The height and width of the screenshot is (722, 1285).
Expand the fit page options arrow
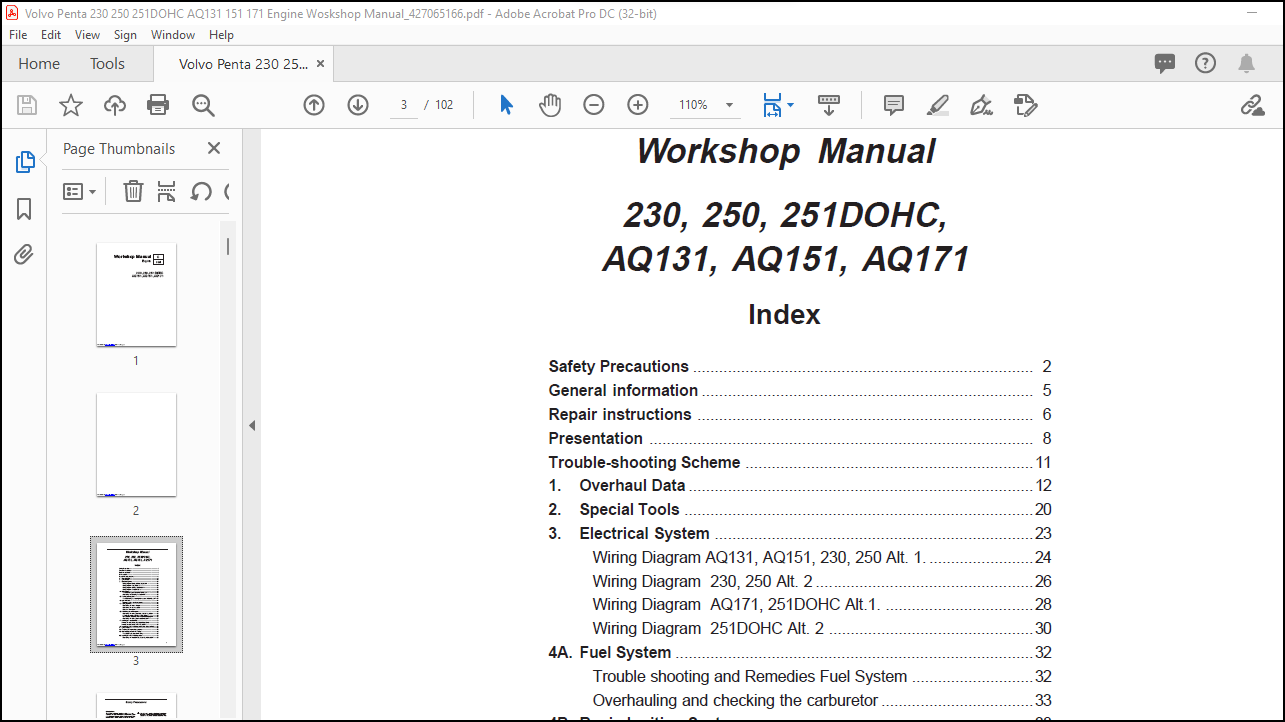click(790, 105)
